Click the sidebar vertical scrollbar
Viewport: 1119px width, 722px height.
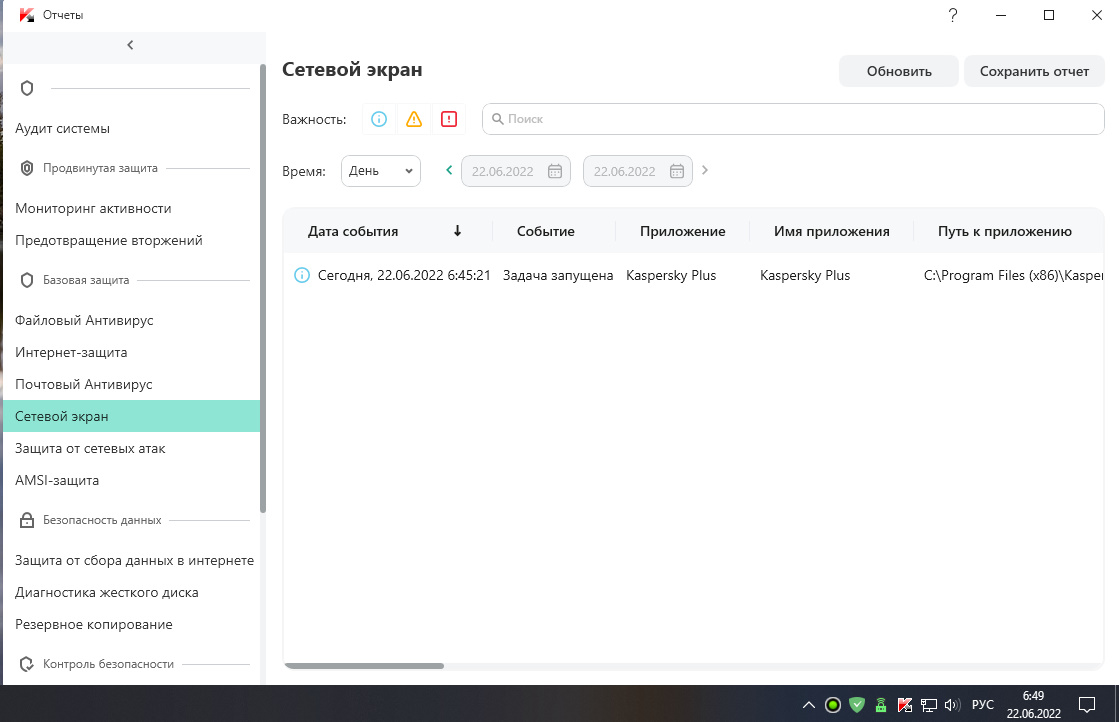click(x=263, y=288)
